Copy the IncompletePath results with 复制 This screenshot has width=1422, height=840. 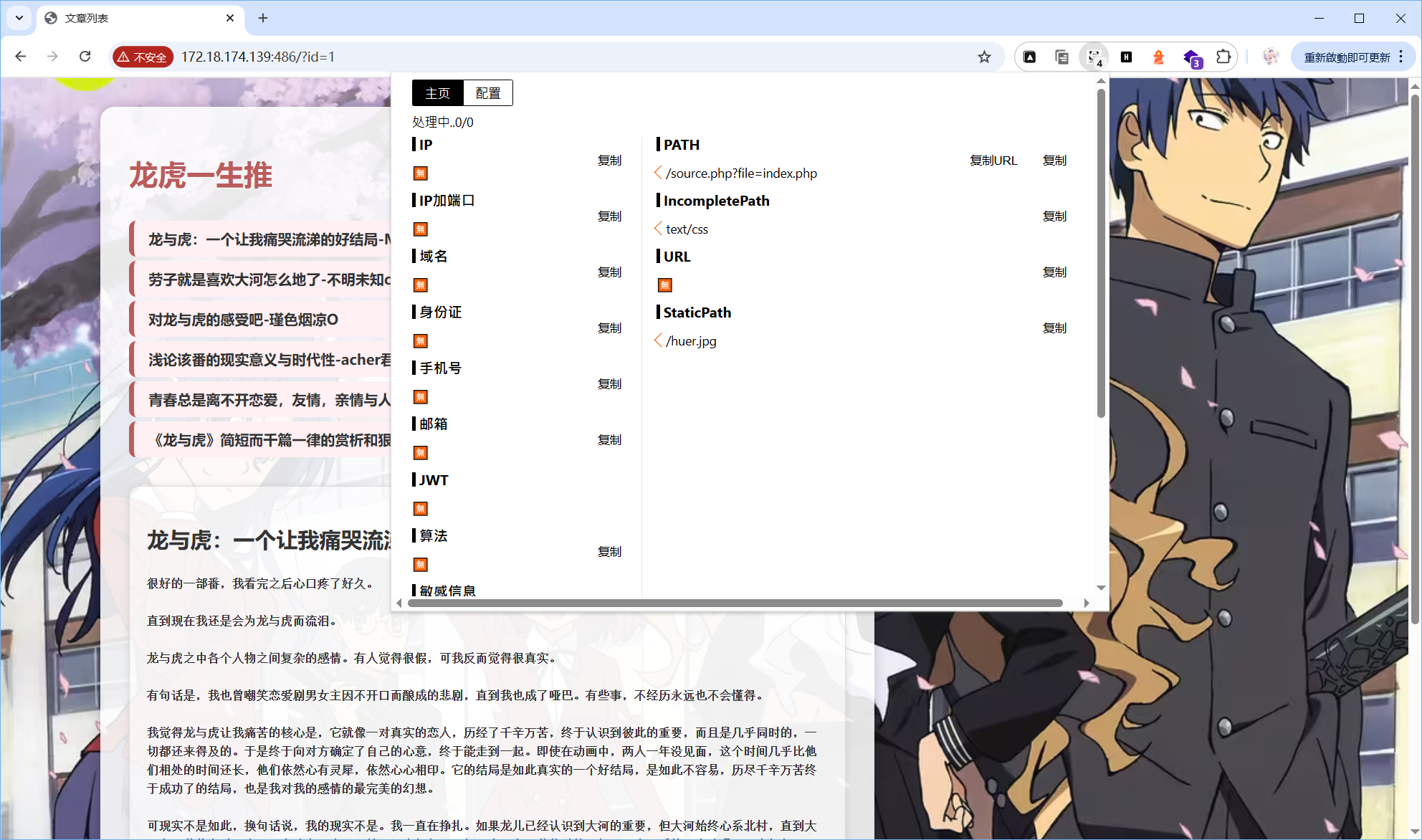[x=1054, y=216]
